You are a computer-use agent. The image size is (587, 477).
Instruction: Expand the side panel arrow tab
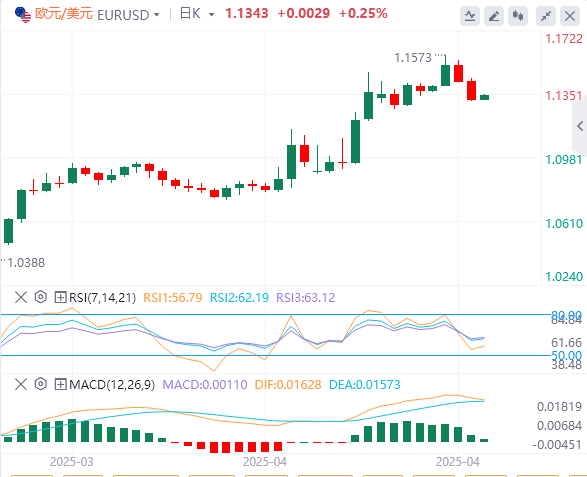click(580, 126)
